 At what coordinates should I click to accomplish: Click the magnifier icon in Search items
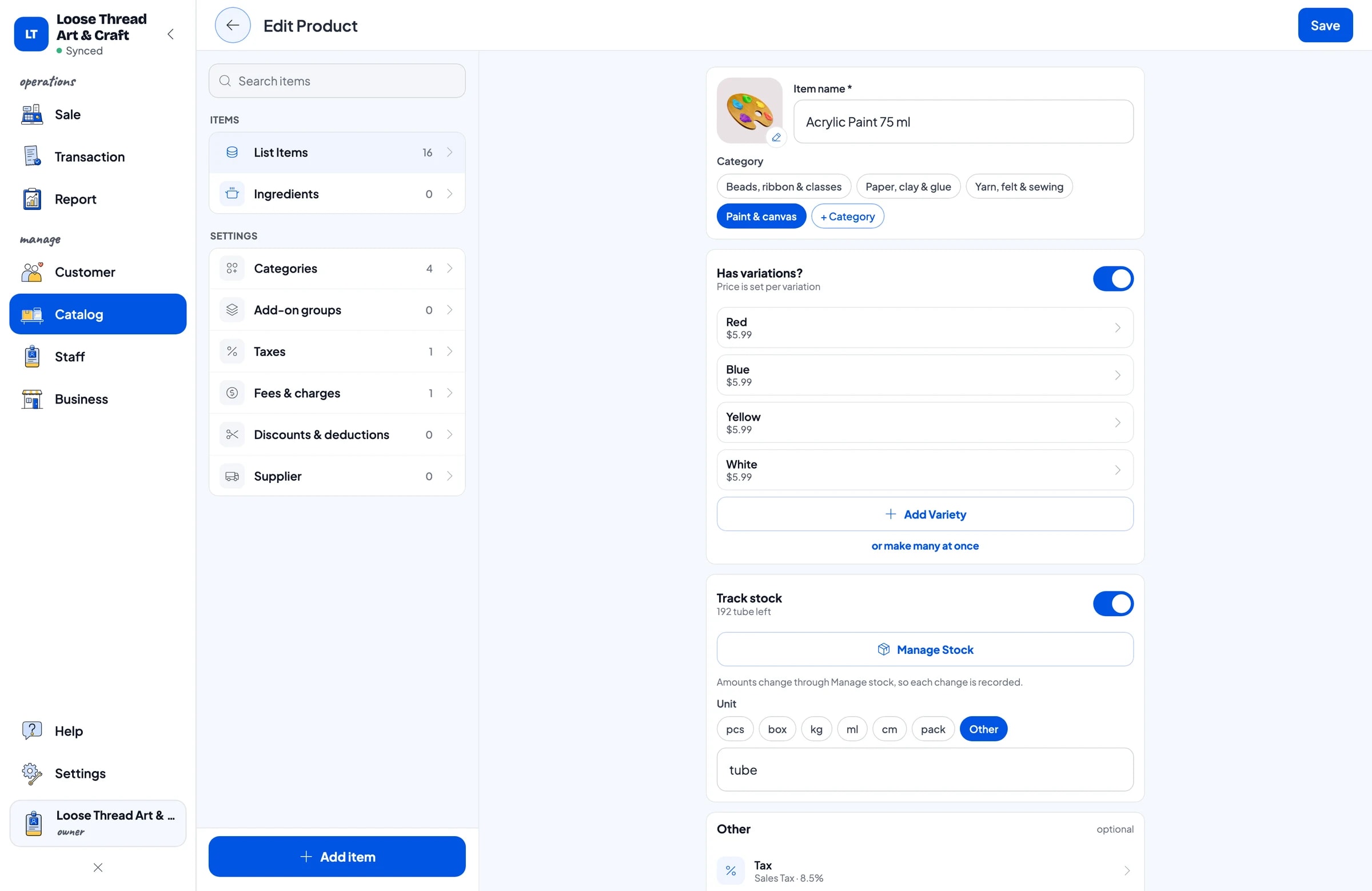point(225,81)
